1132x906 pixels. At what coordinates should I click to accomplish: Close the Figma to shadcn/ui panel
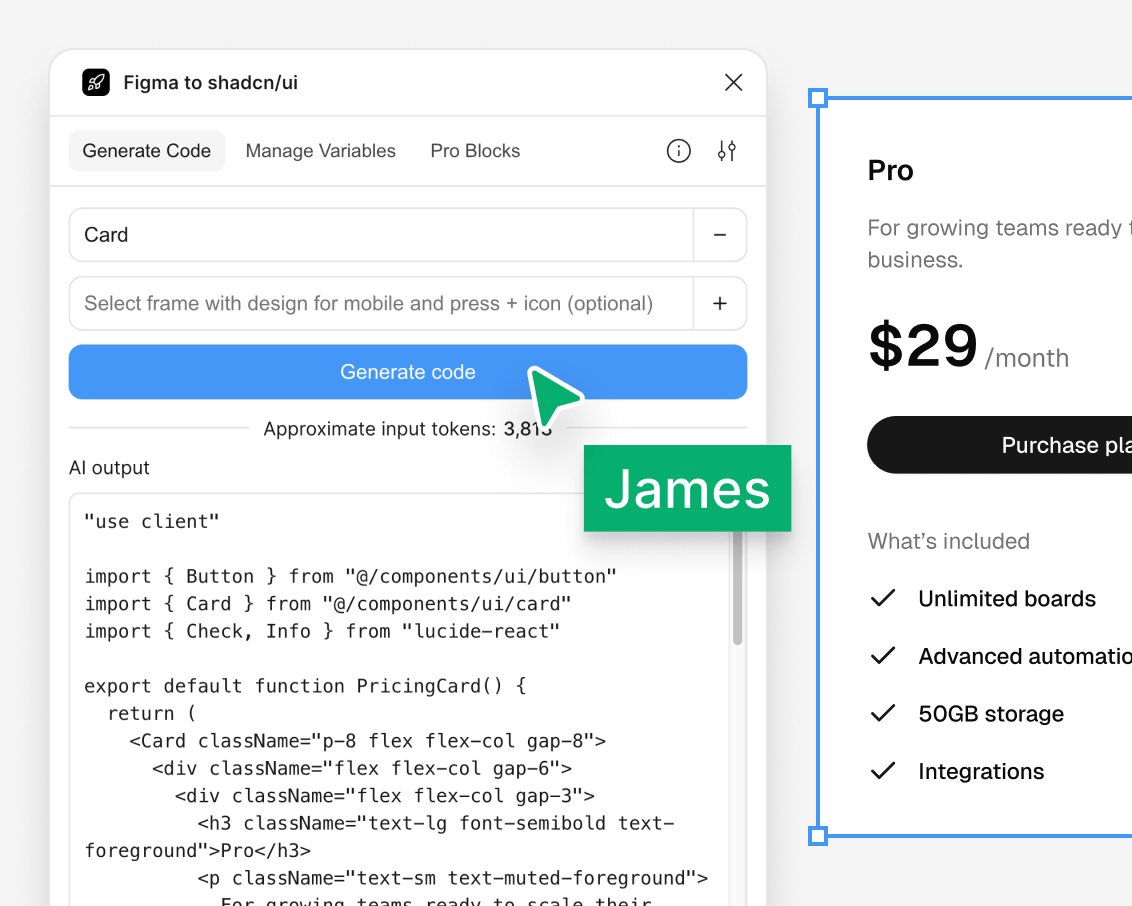(733, 82)
